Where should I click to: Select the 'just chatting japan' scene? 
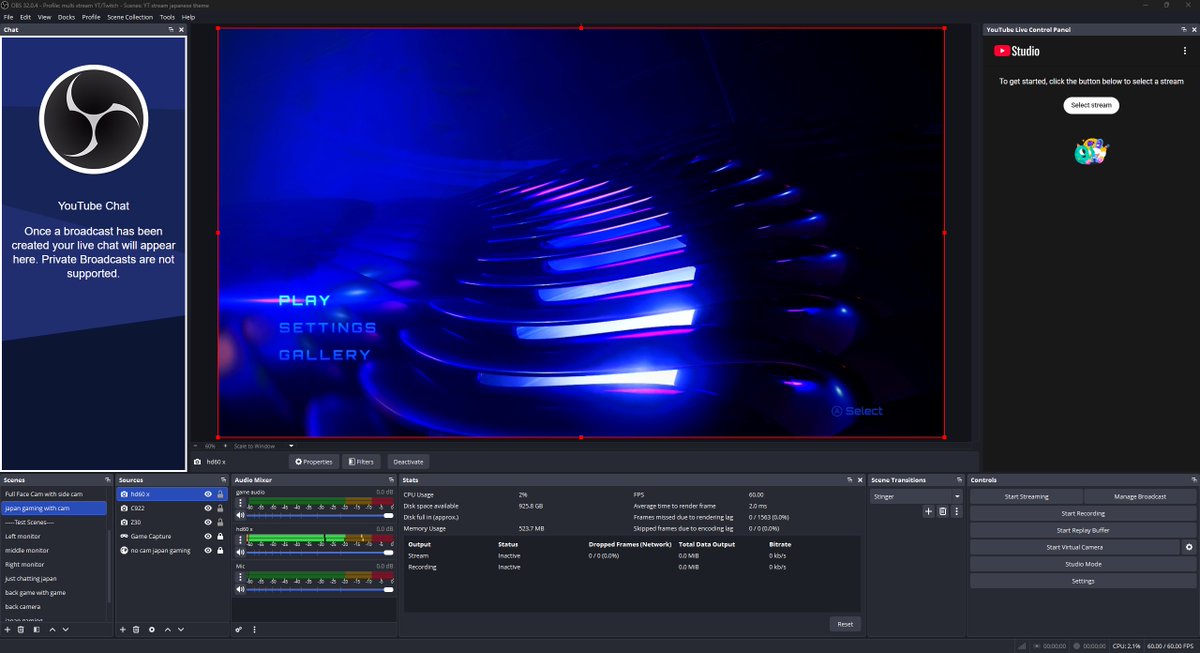pyautogui.click(x=53, y=578)
